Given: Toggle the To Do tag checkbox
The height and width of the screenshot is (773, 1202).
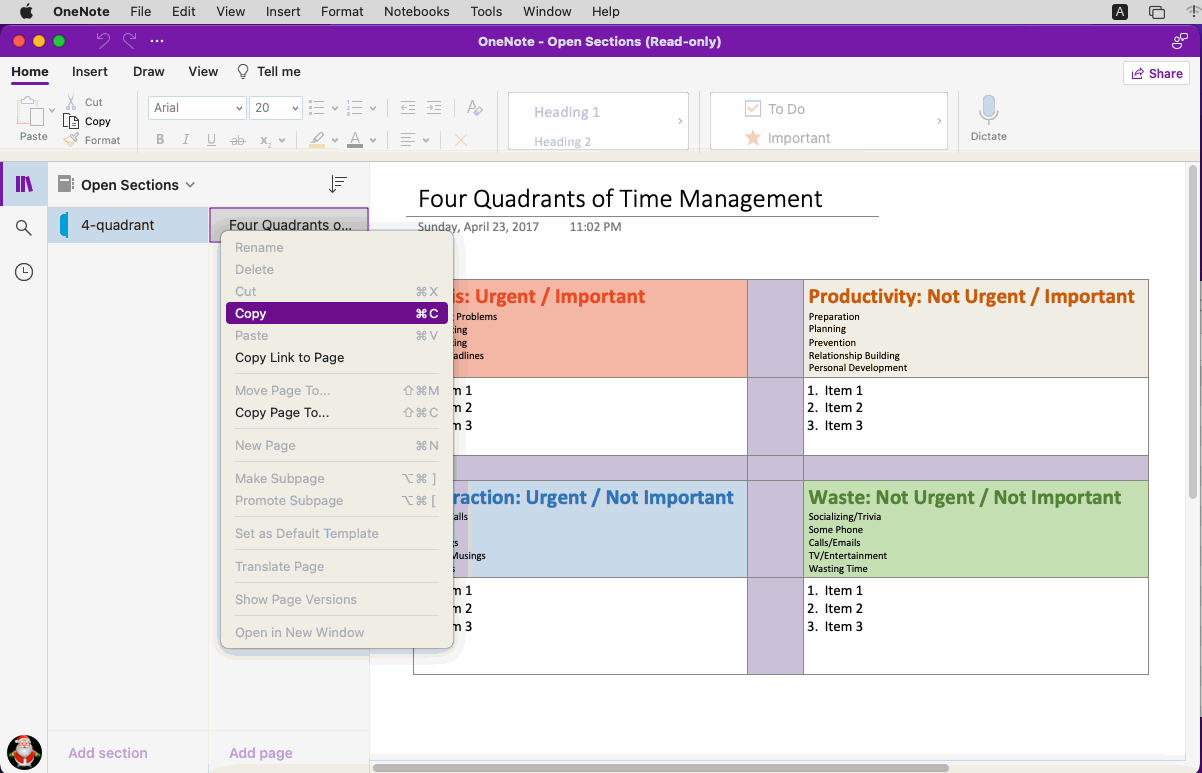Looking at the screenshot, I should (x=753, y=109).
